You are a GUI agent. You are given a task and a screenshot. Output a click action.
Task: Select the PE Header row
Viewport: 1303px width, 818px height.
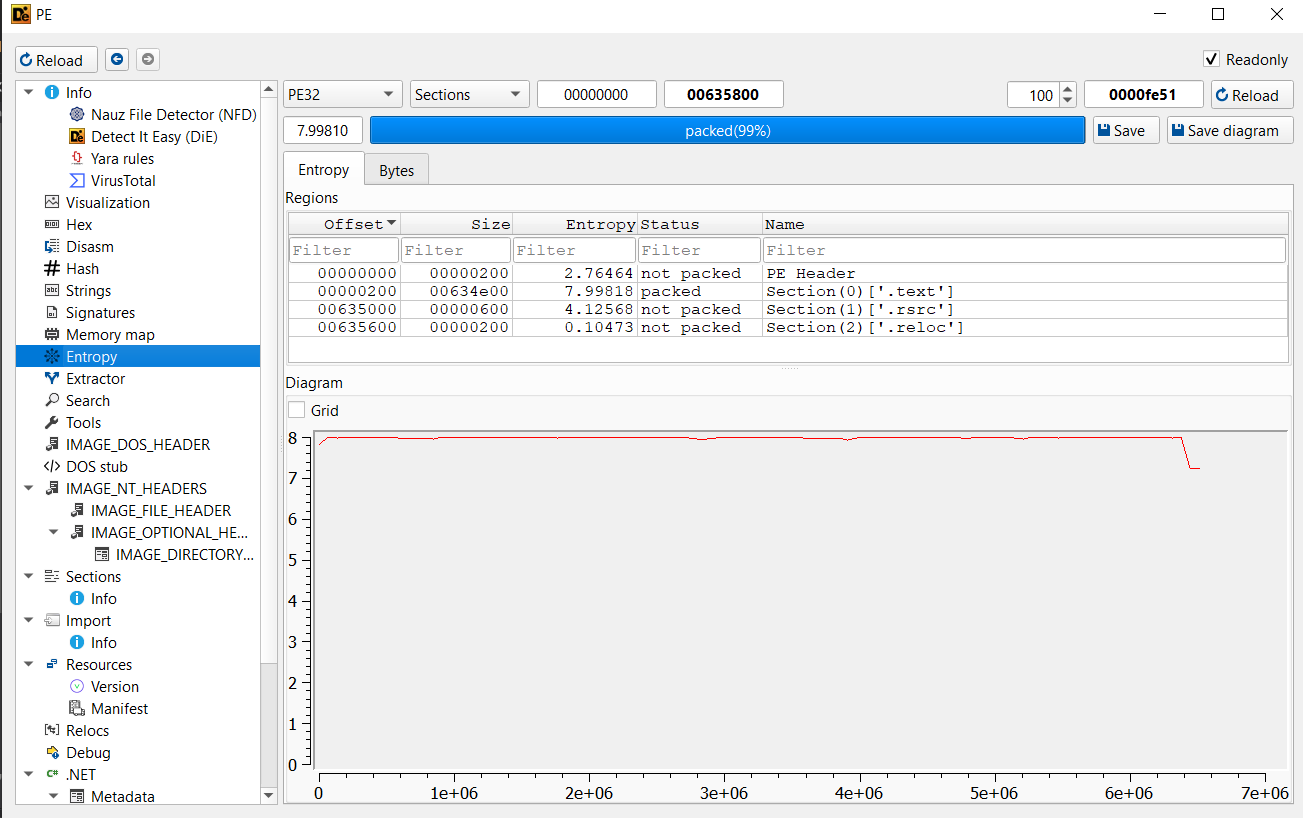[x=788, y=273]
